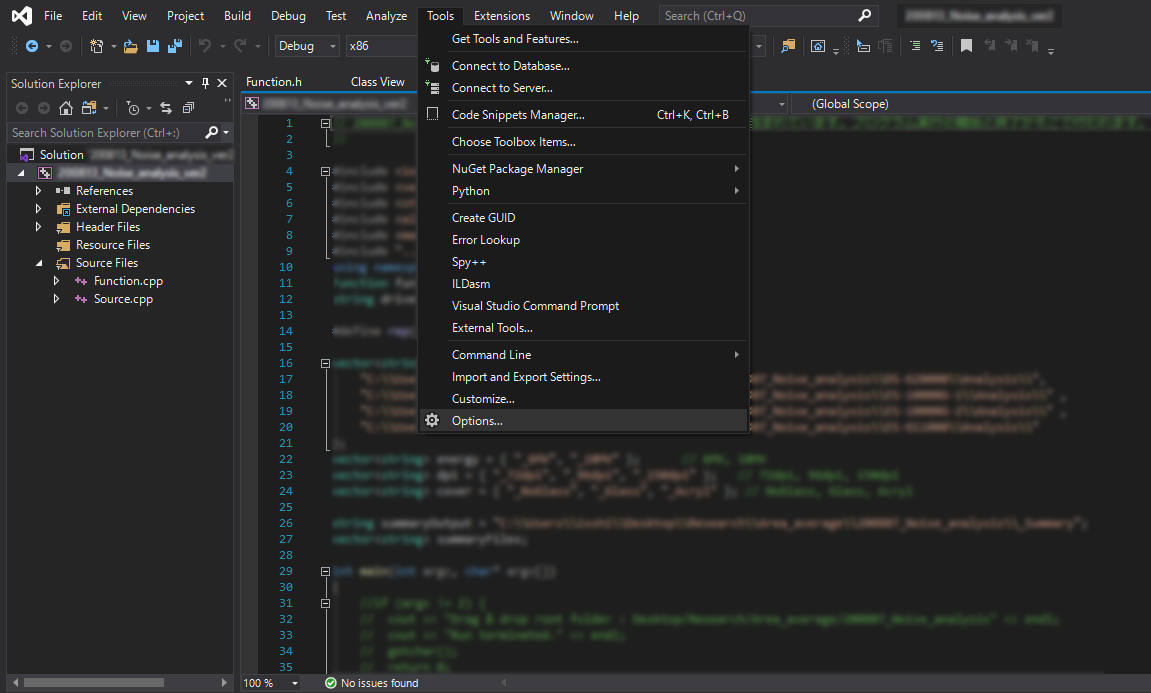Click the Home icon in Solution Explorer
Image resolution: width=1151 pixels, height=693 pixels.
click(x=66, y=108)
